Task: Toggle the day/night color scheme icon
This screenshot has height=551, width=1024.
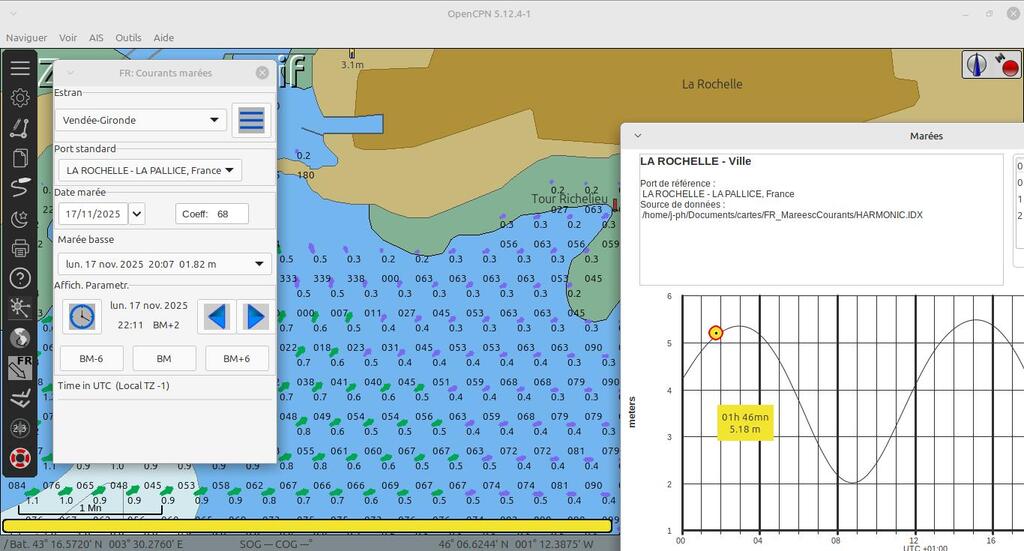Action: click(x=20, y=218)
